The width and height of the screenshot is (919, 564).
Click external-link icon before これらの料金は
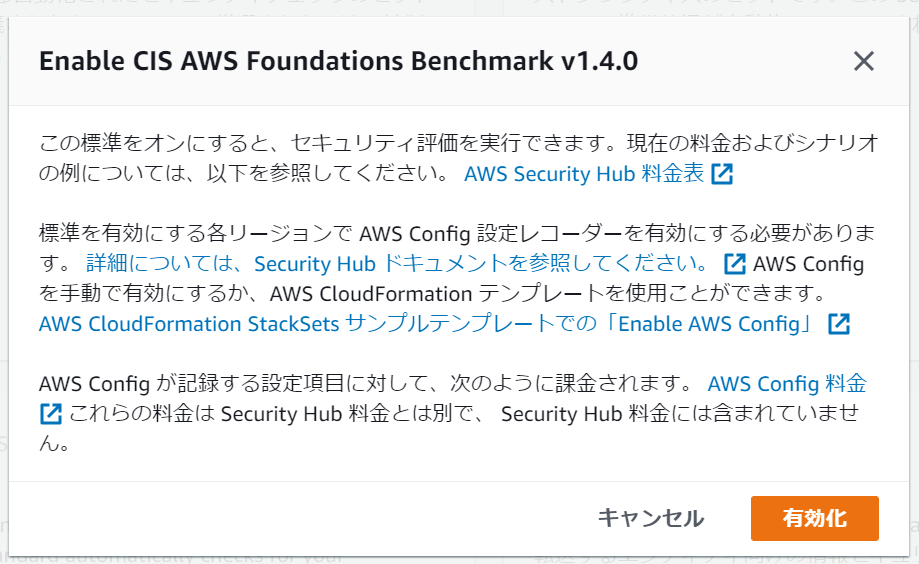[51, 413]
